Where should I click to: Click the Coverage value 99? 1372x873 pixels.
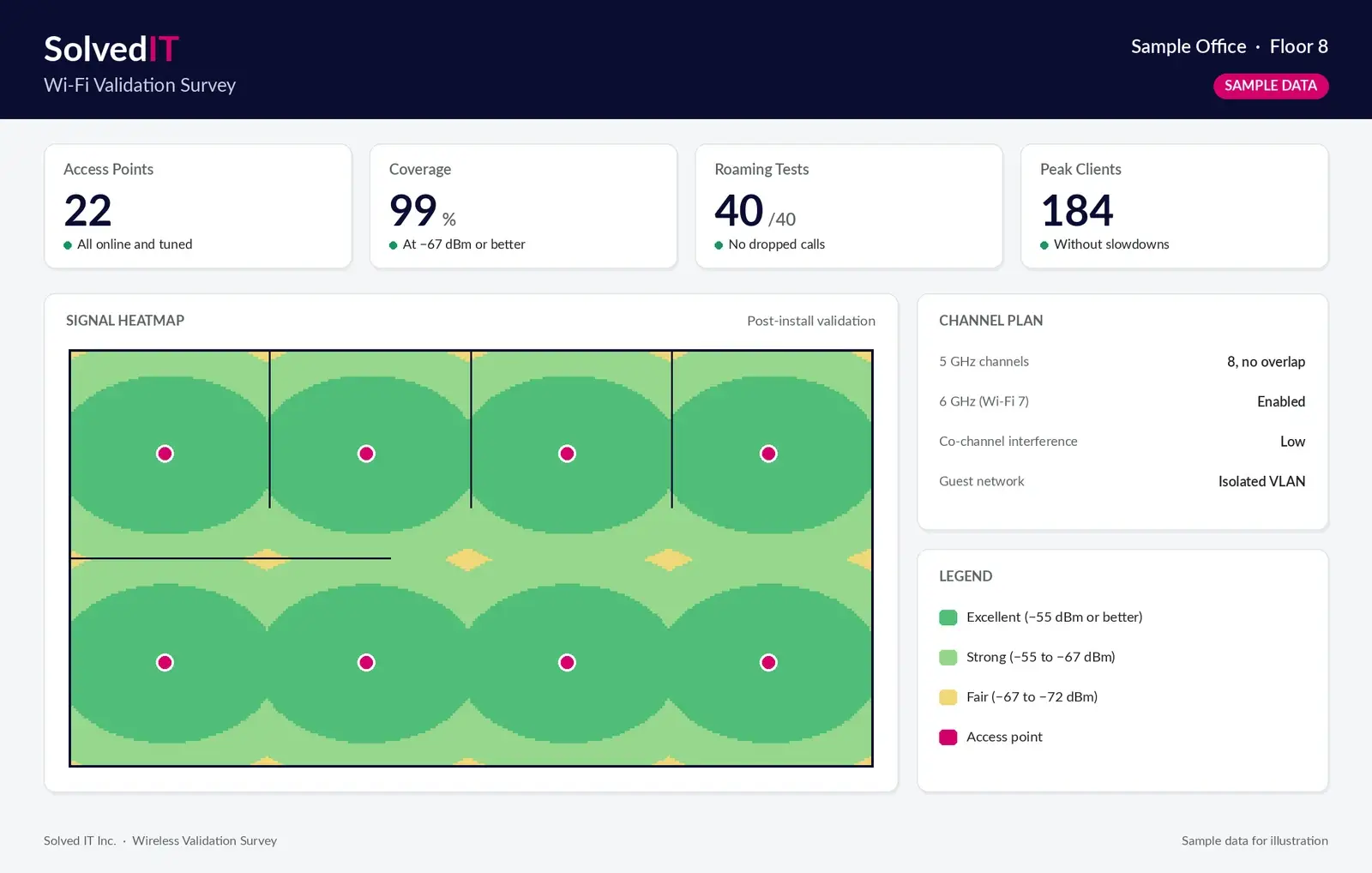(413, 210)
